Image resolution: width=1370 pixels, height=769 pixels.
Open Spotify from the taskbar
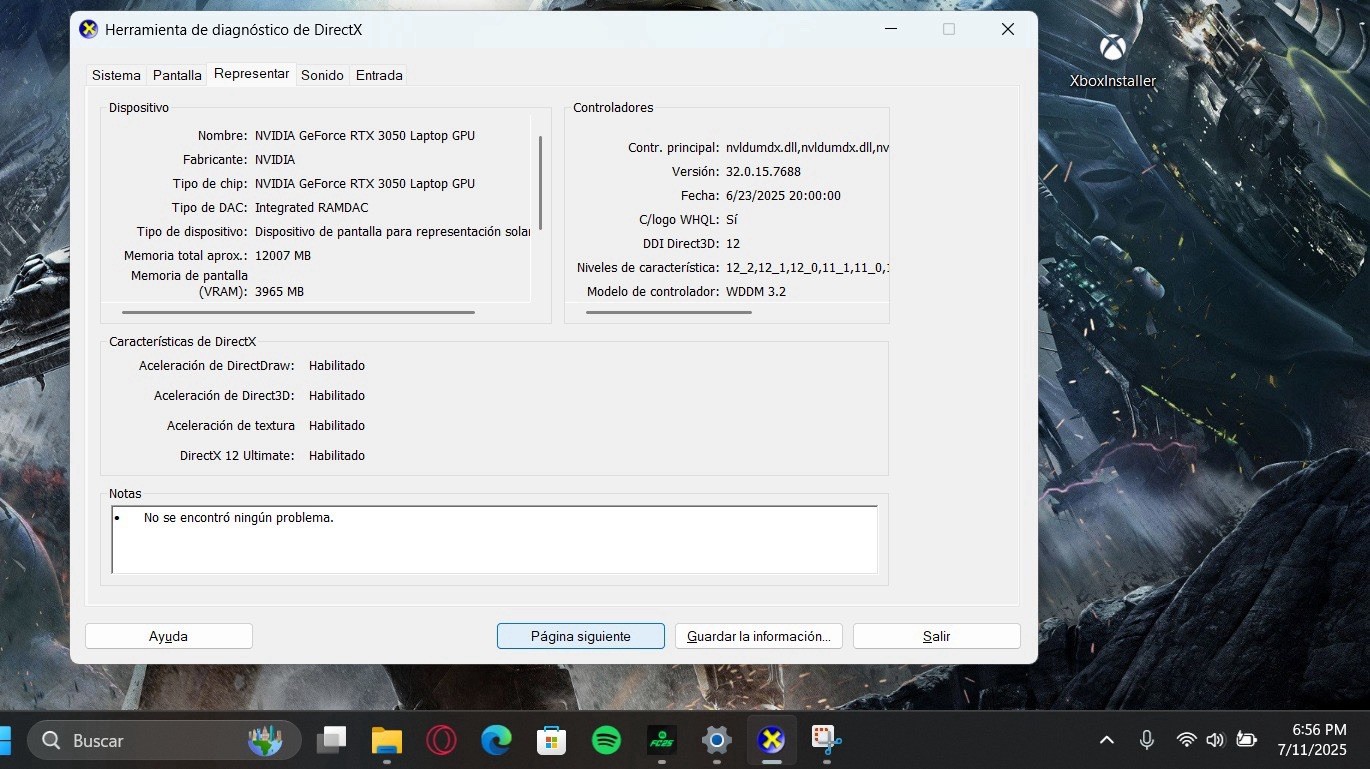tap(607, 741)
